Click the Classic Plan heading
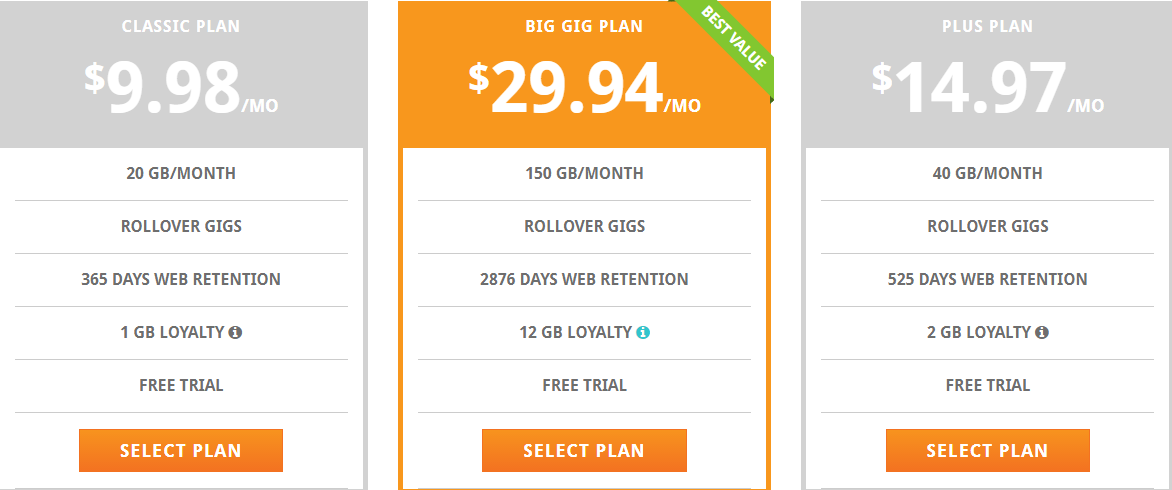 click(x=181, y=26)
